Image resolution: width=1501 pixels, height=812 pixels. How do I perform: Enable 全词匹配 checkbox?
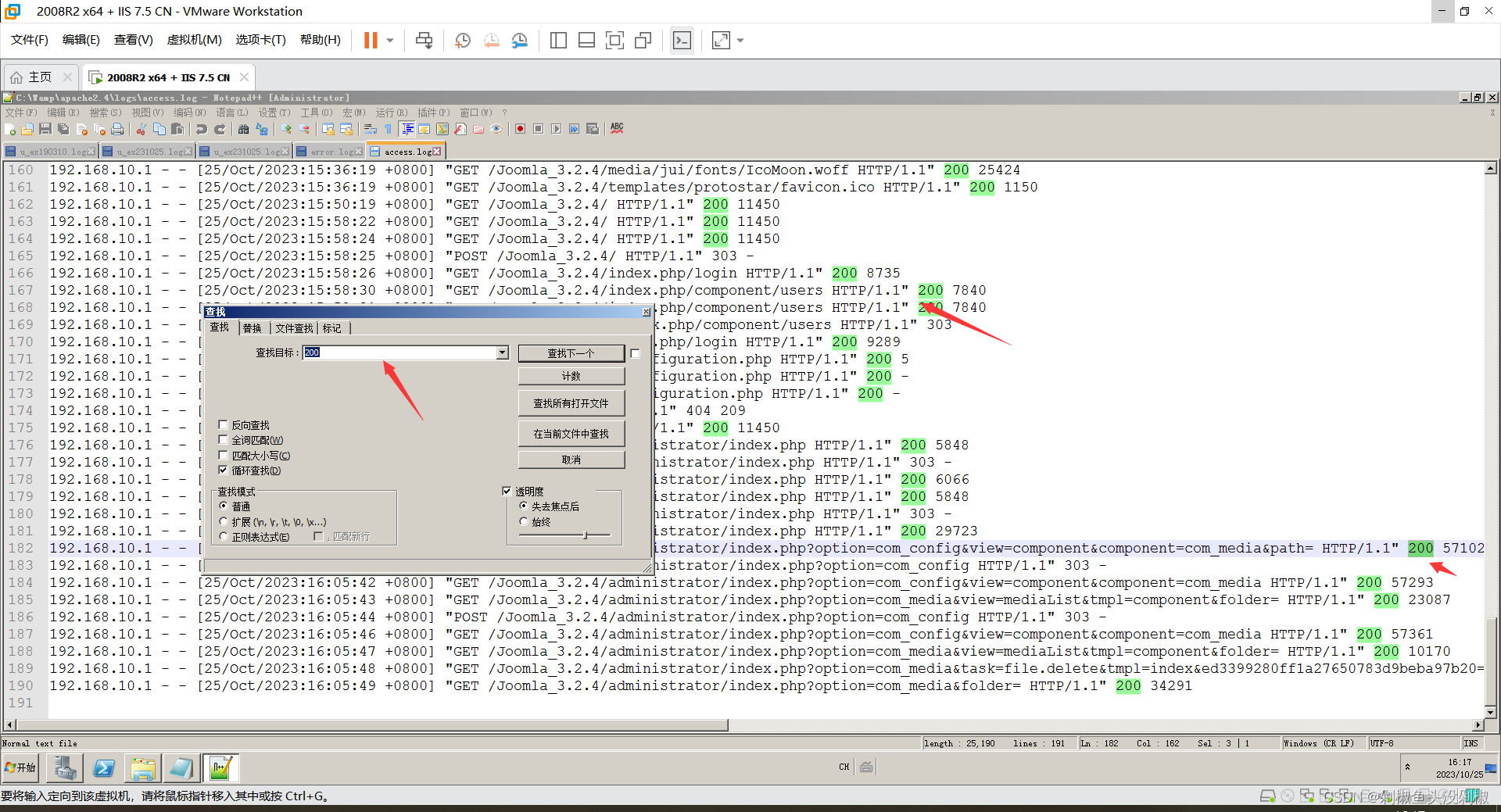coord(224,440)
